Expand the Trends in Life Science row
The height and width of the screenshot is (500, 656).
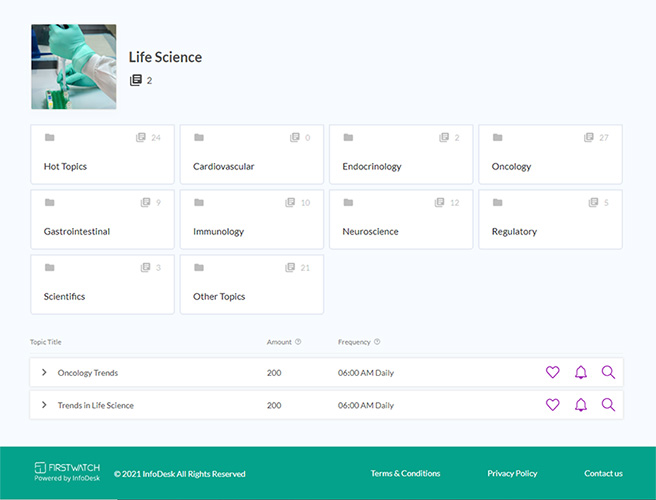click(44, 405)
